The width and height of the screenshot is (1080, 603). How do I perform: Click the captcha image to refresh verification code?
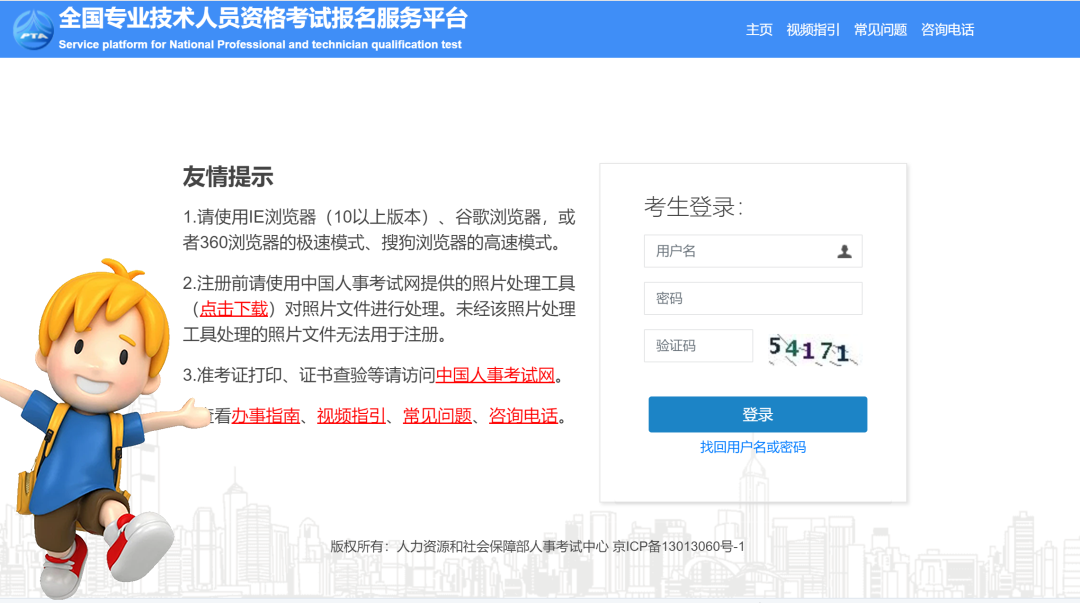(808, 345)
